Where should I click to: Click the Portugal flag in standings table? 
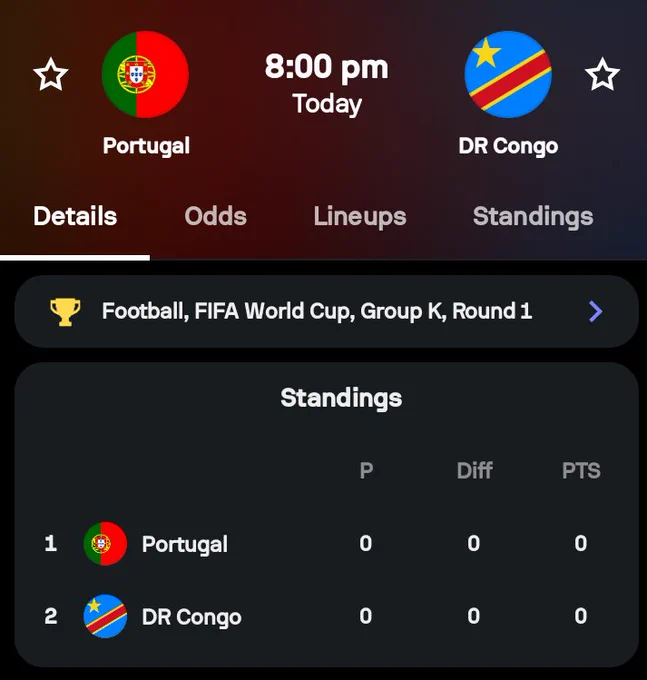(x=105, y=543)
